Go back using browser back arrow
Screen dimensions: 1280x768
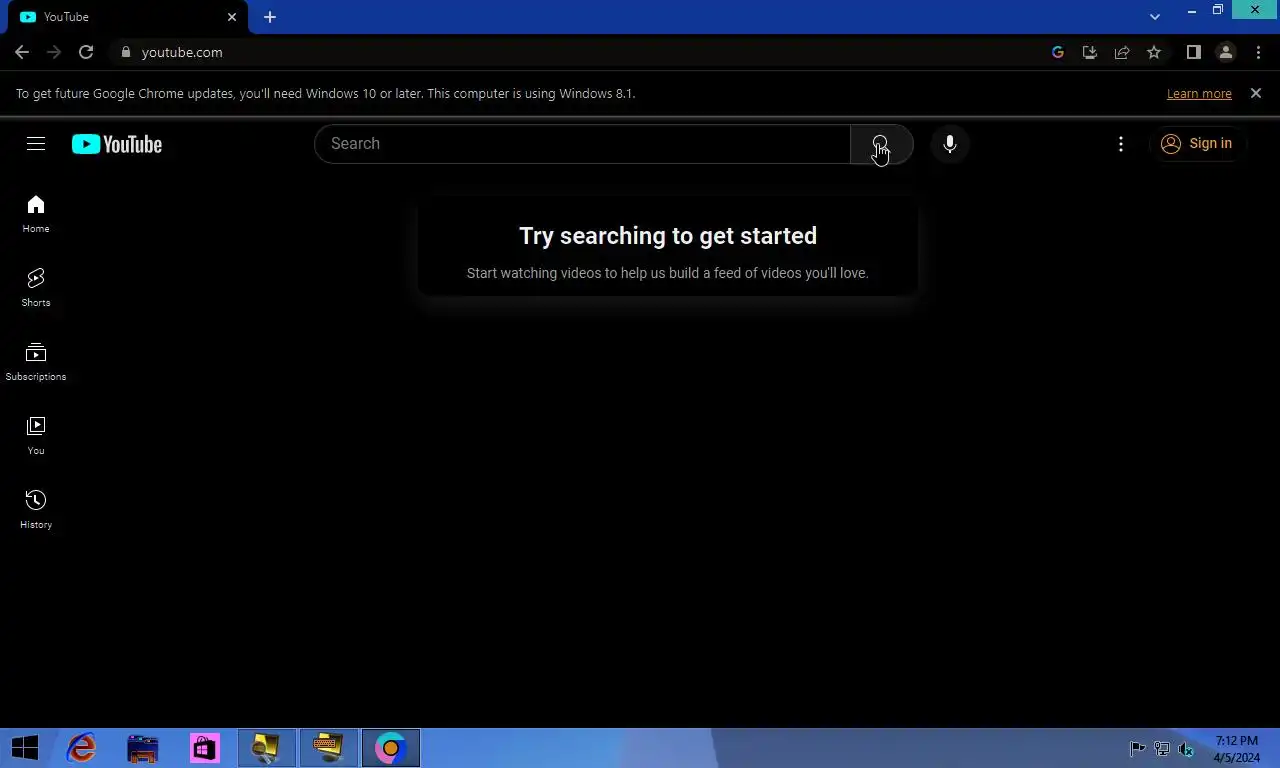tap(22, 52)
